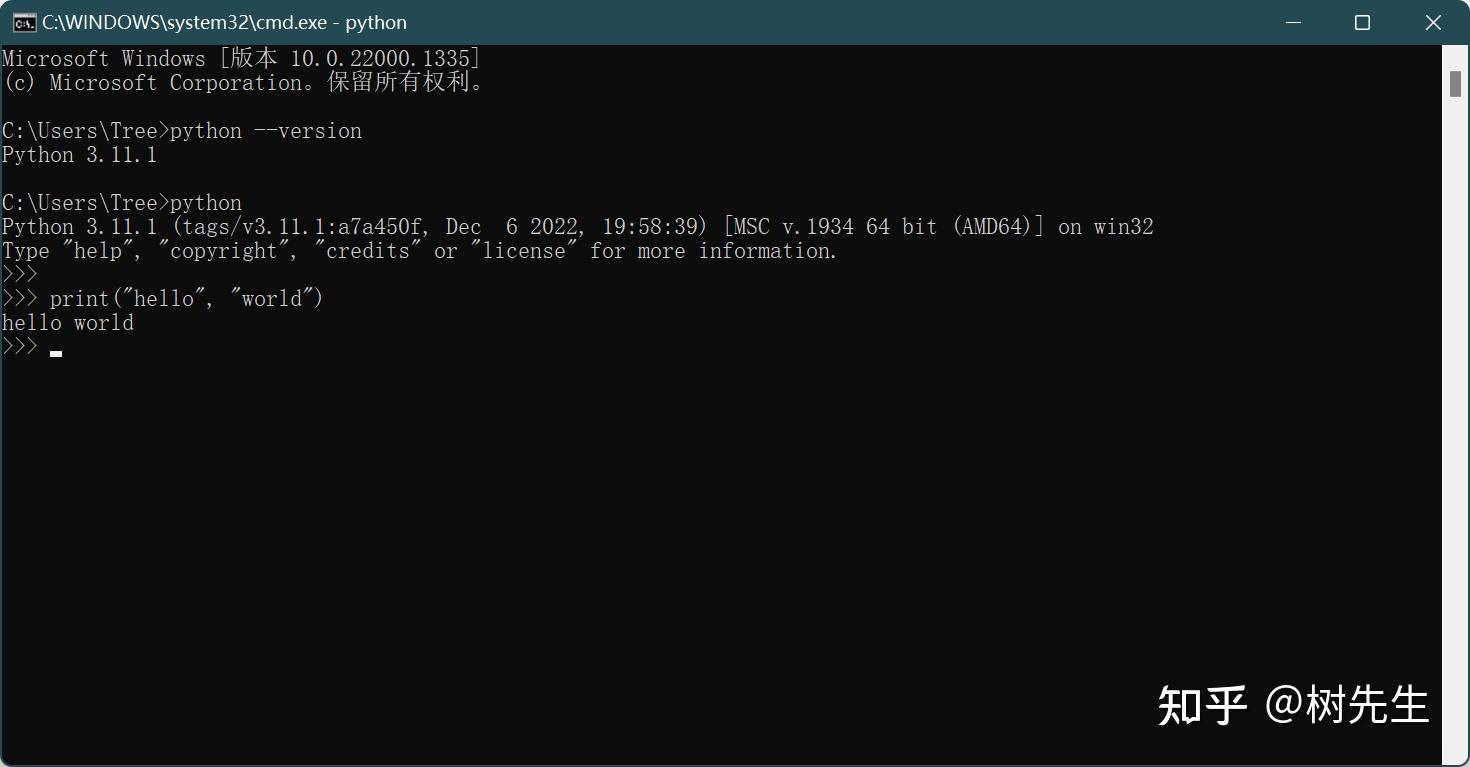The width and height of the screenshot is (1470, 767).
Task: Click the 知乎 @树先生 watermark
Action: [x=1294, y=704]
